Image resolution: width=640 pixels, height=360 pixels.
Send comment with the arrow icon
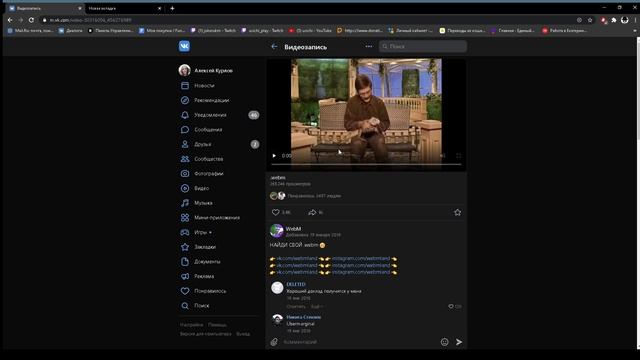coord(459,342)
